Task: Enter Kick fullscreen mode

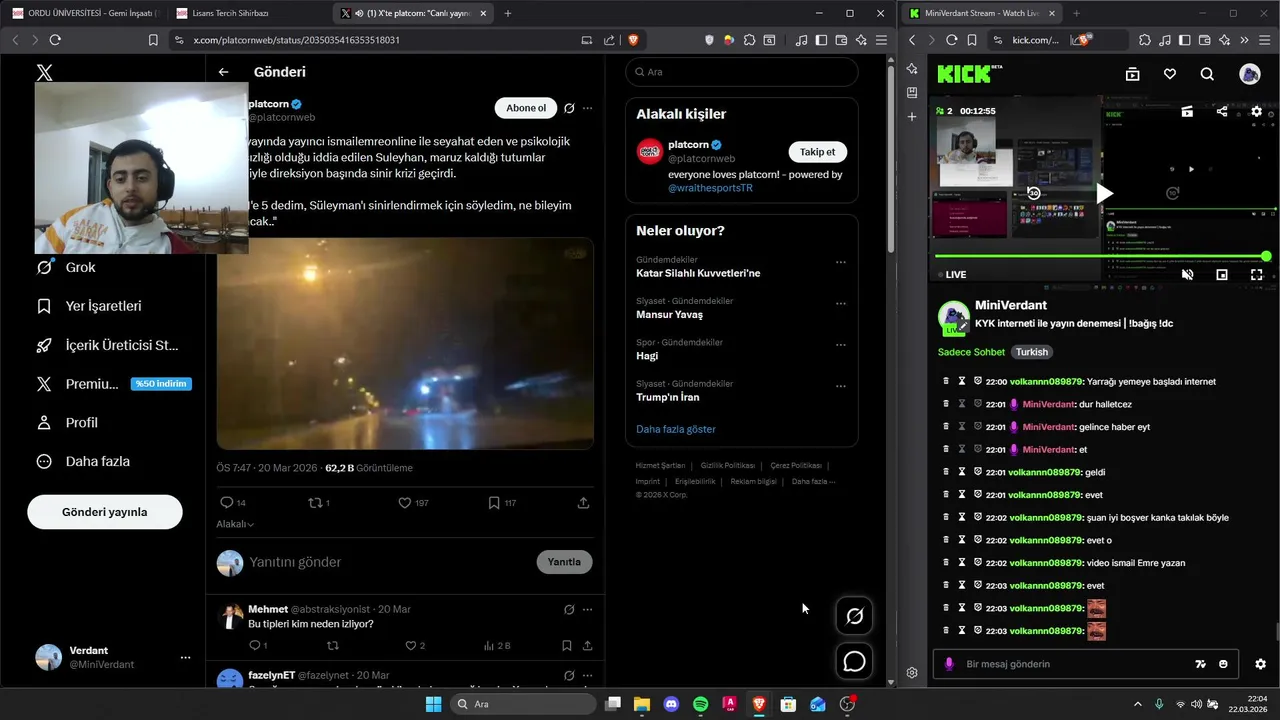Action: coord(1257,274)
